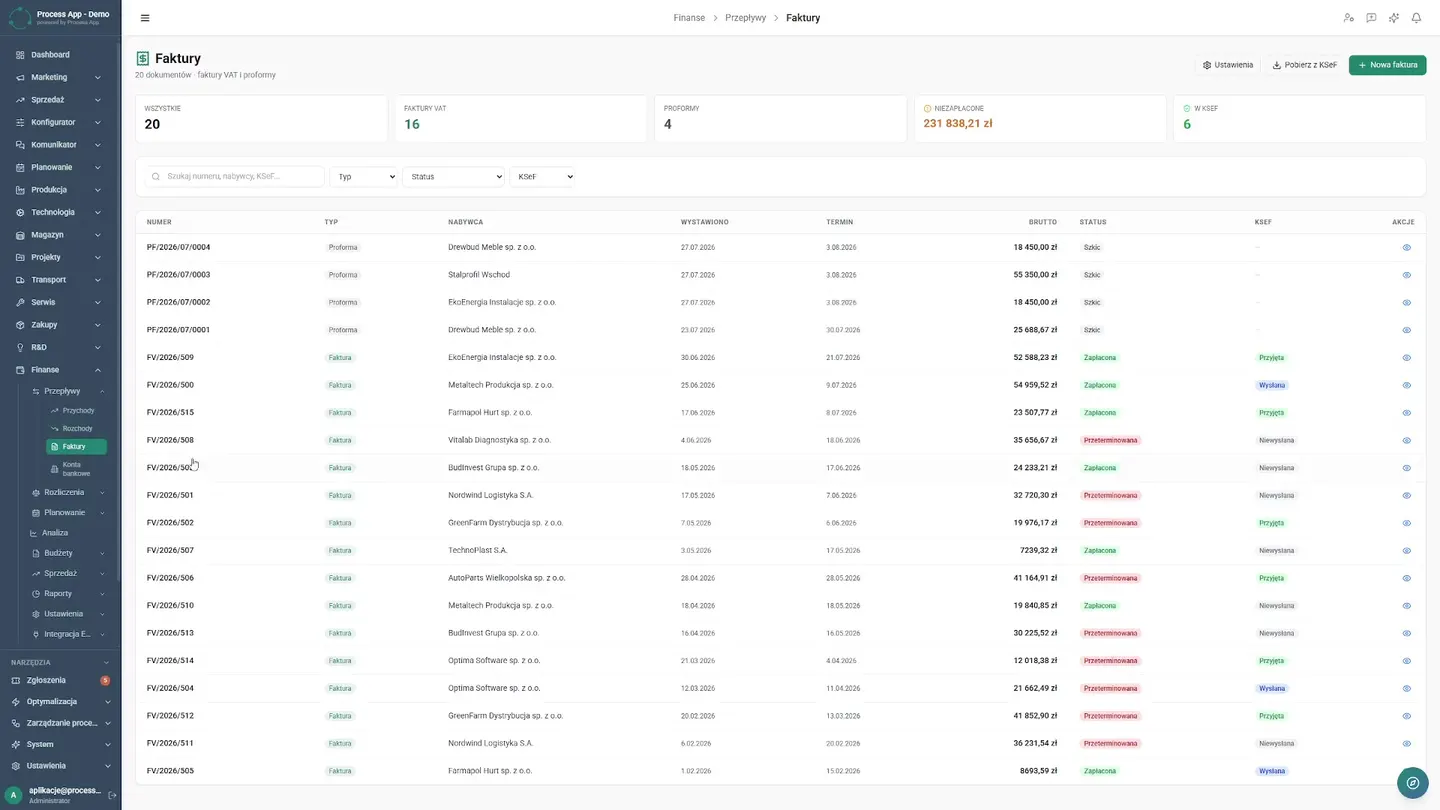1440x810 pixels.
Task: Click the Projekty sidebar icon
Action: pos(20,257)
